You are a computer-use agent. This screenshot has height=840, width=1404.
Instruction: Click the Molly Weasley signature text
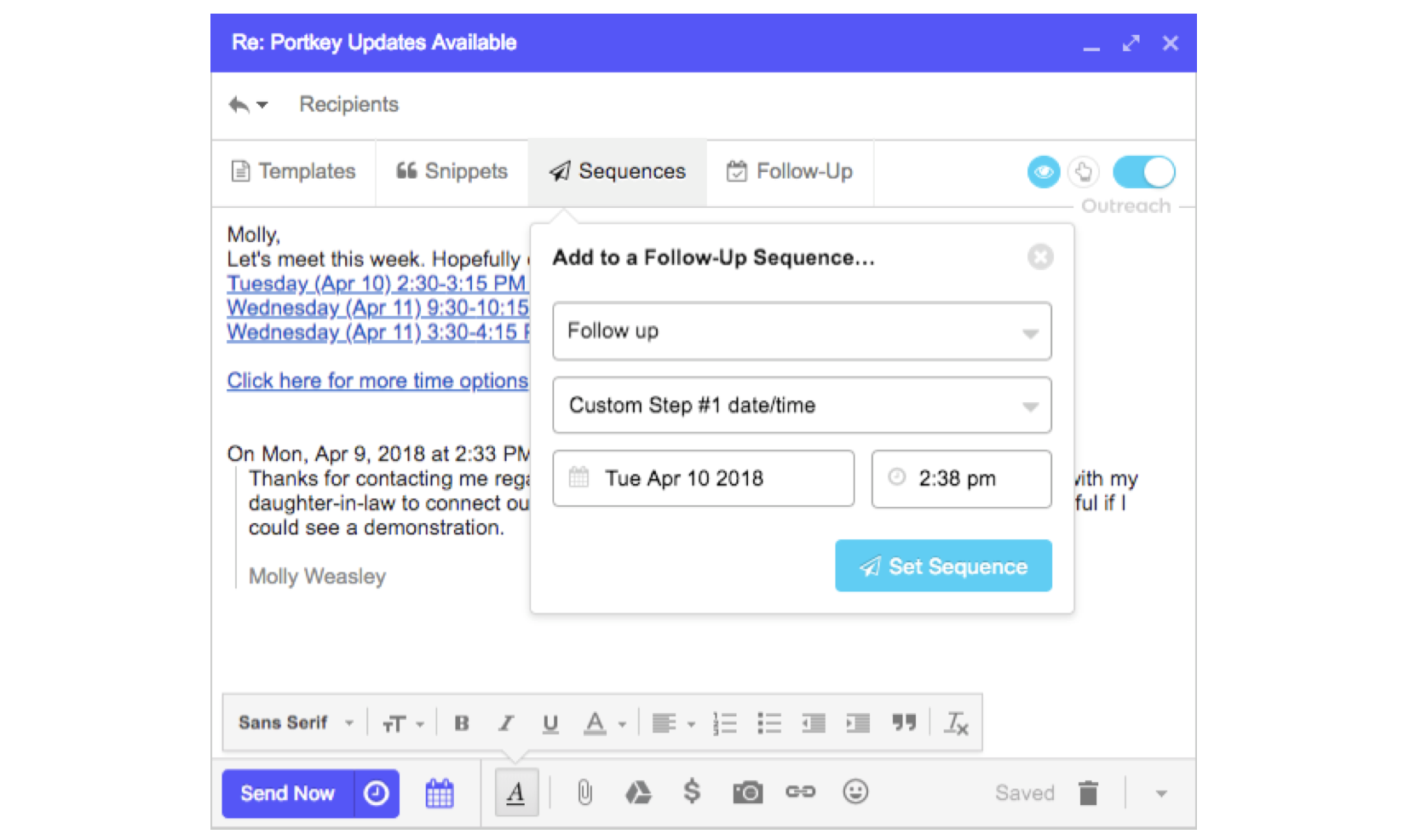pyautogui.click(x=317, y=577)
